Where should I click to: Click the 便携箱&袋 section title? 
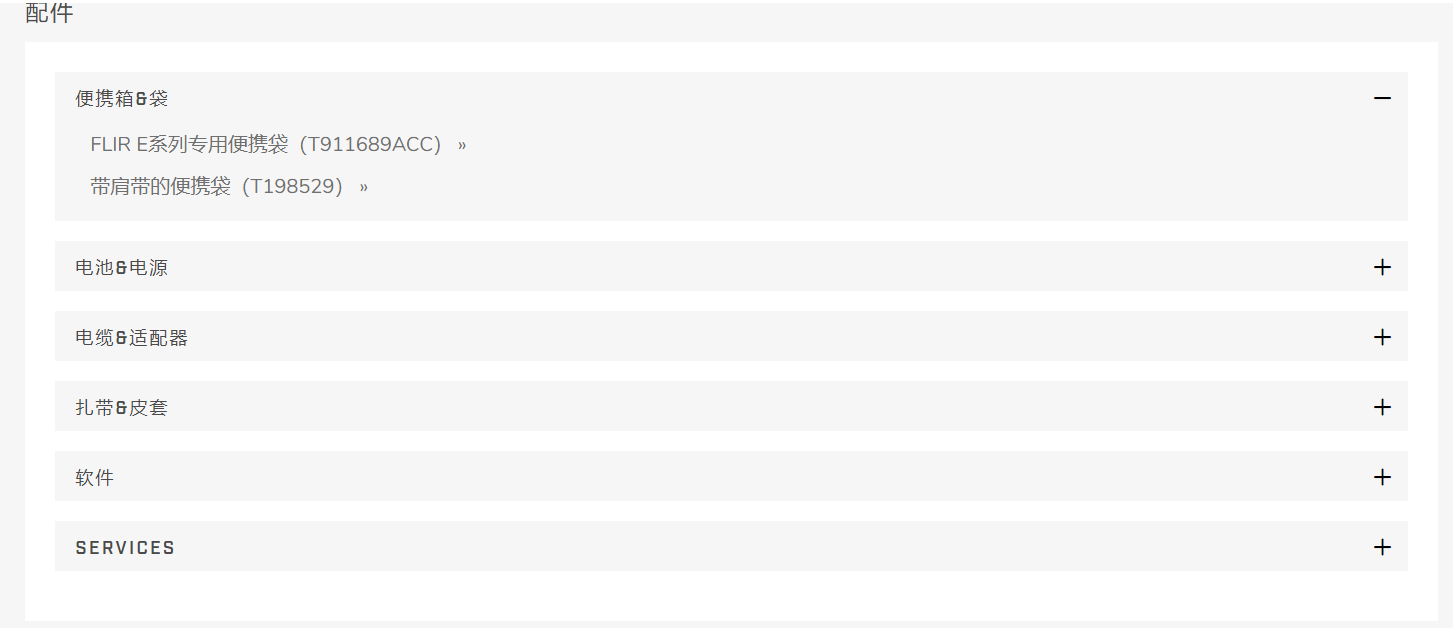[x=122, y=99]
